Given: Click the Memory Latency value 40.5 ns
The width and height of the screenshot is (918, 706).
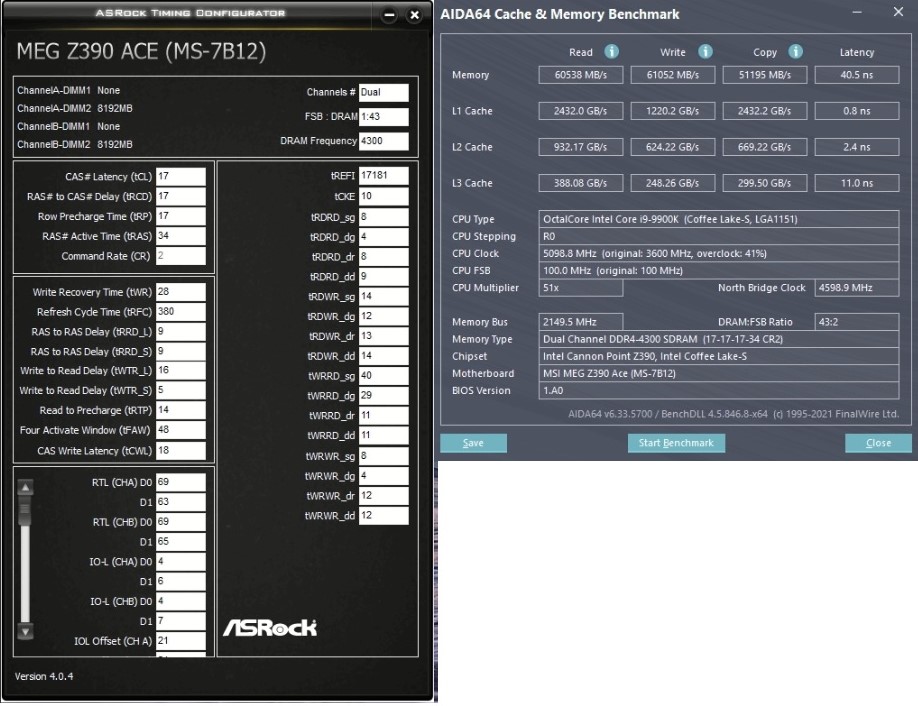Looking at the screenshot, I should click(x=857, y=75).
